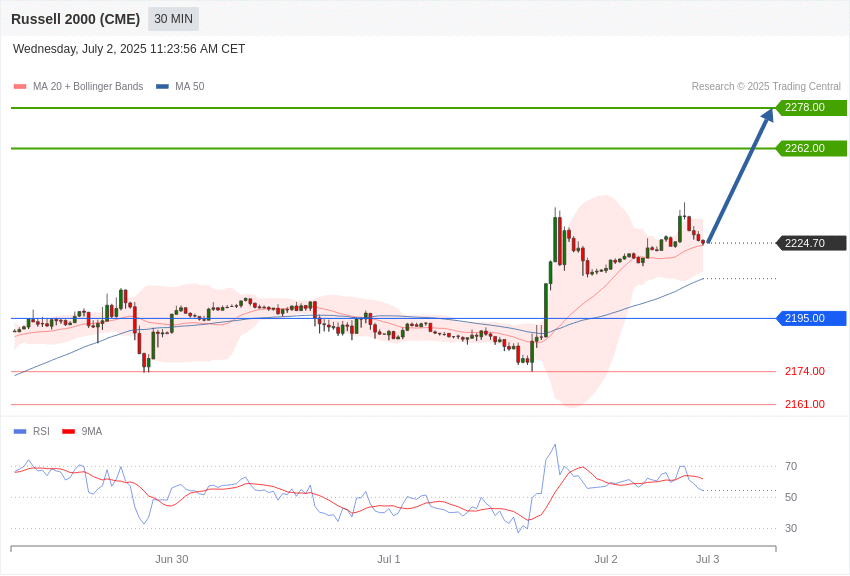Click the 30 MIN timeframe badge
The image size is (850, 576).
tap(173, 19)
